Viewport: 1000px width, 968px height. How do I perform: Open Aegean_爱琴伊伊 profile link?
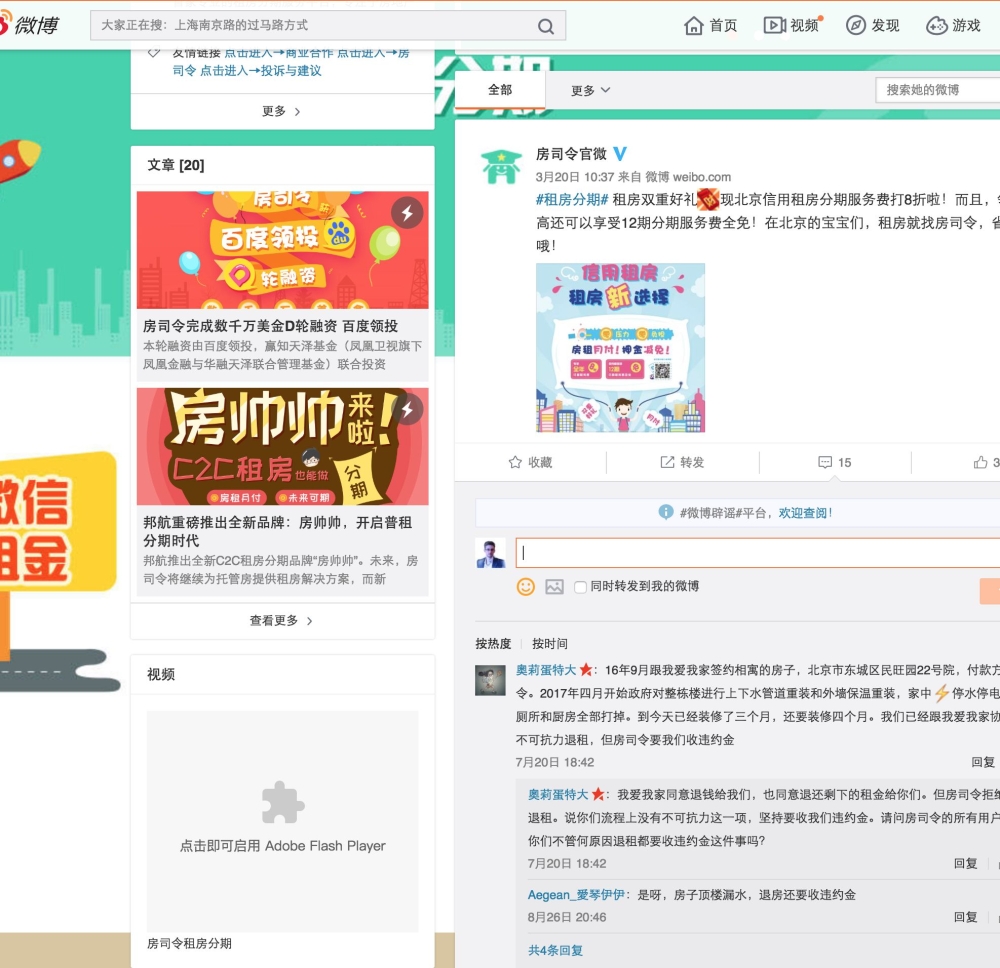coord(577,895)
